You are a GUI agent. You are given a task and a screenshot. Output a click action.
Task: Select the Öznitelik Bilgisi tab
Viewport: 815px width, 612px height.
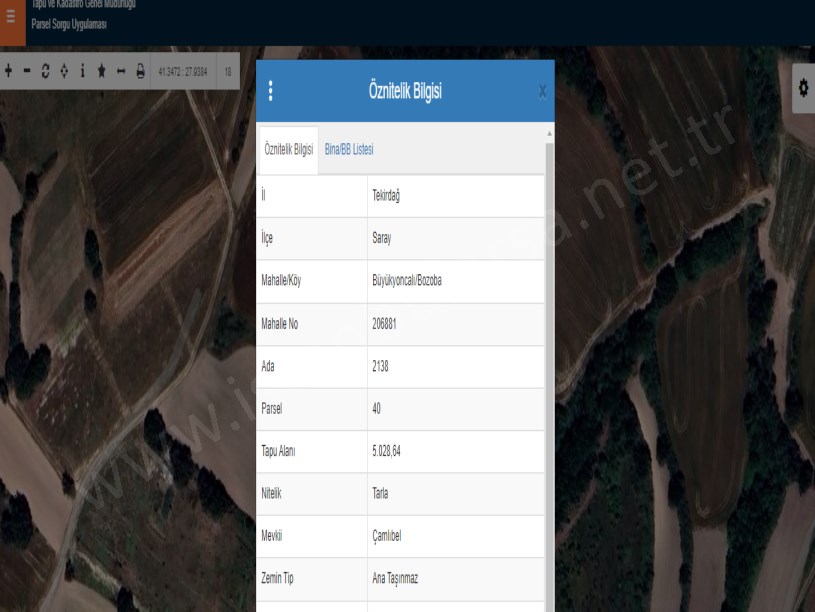tap(288, 149)
